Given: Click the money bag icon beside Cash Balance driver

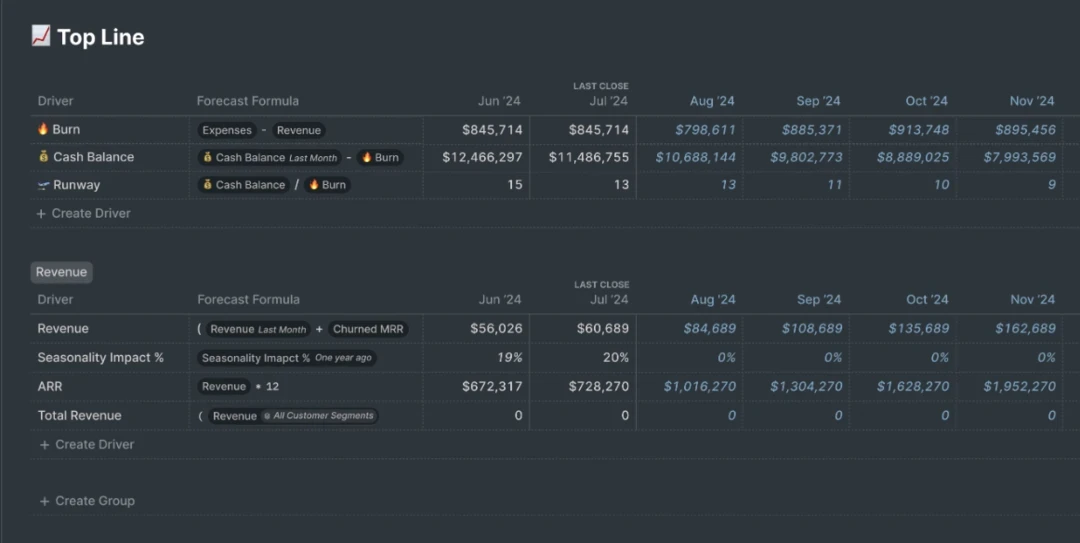Looking at the screenshot, I should pyautogui.click(x=43, y=157).
